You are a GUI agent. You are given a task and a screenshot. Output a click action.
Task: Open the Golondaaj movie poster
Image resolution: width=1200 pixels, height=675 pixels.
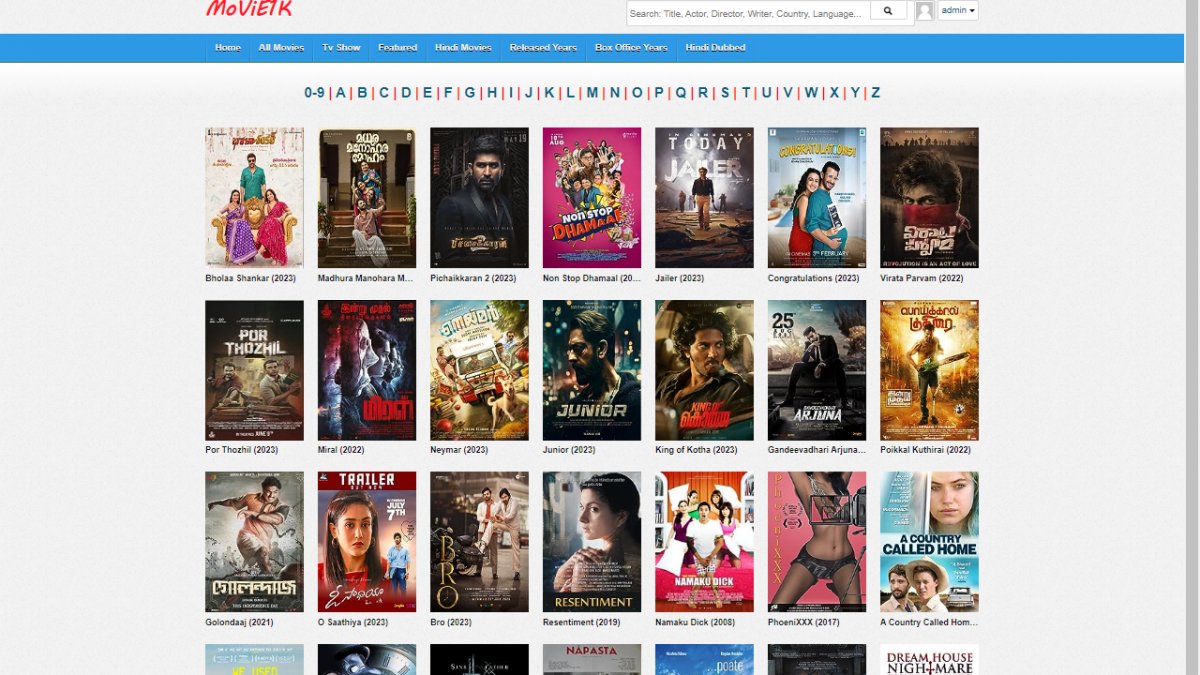[254, 542]
